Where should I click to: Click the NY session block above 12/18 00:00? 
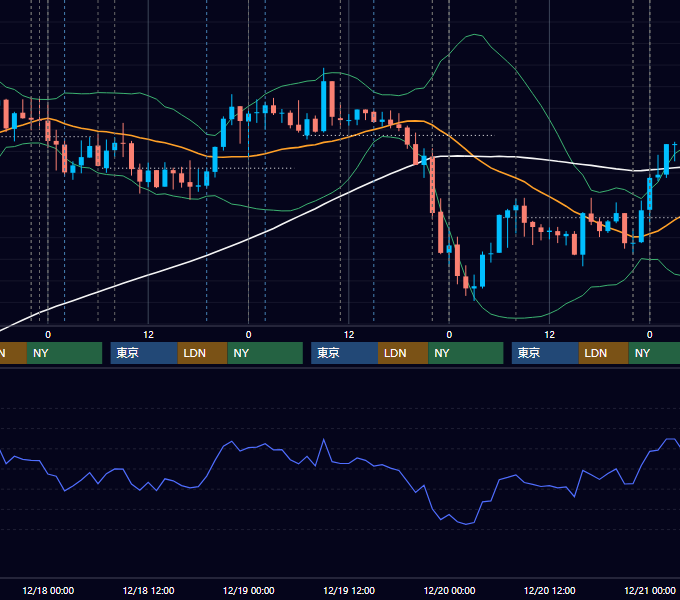pyautogui.click(x=64, y=353)
